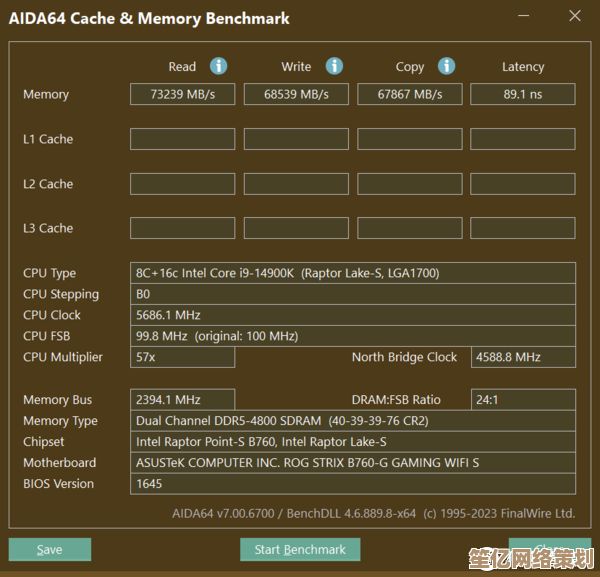Click the DRAM:FSB Ratio value 24:1
The height and width of the screenshot is (577, 600).
tap(523, 400)
